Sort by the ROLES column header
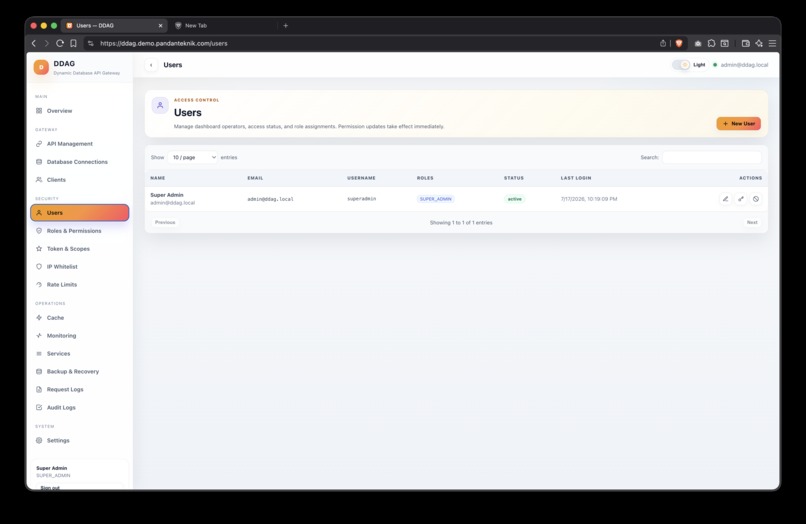806x524 pixels. tap(425, 178)
